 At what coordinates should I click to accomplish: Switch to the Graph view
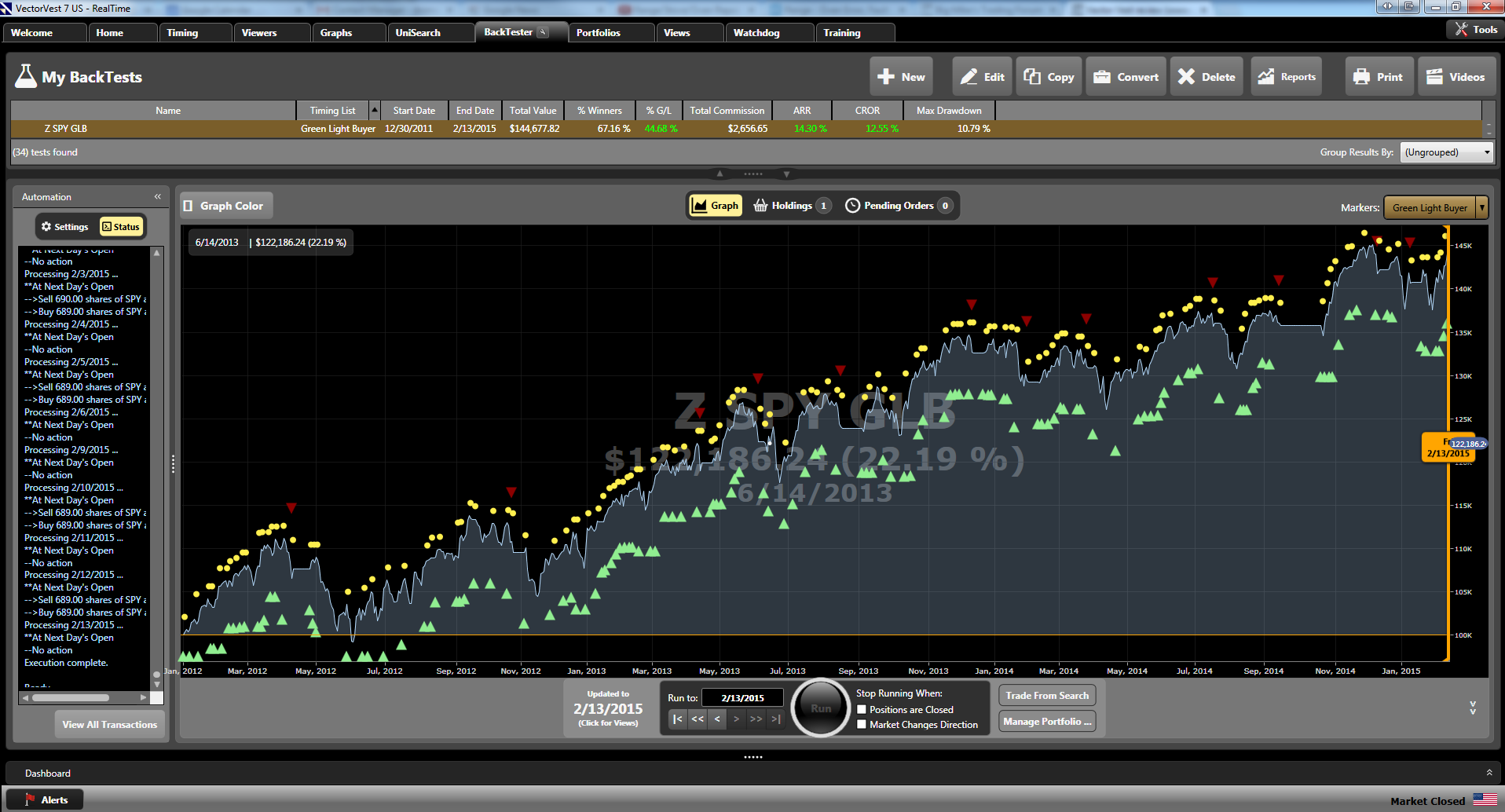pos(715,206)
